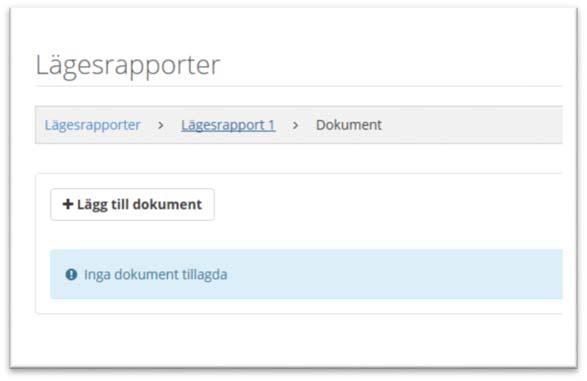Click the Lägesrapporter page heading
This screenshot has height=381, width=587.
(x=128, y=66)
